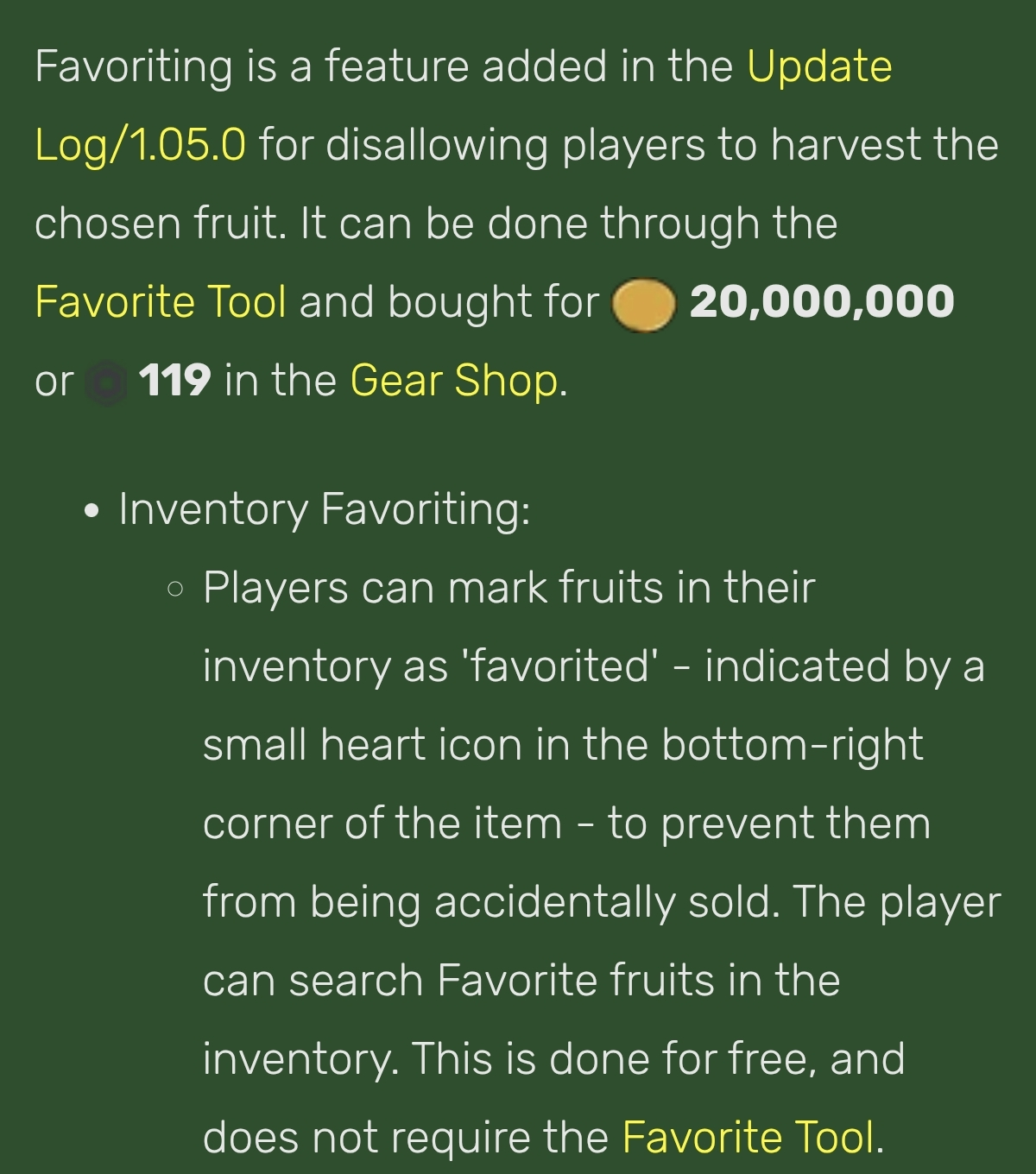This screenshot has width=1036, height=1174.
Task: Click the text 'disallowing players'
Action: [x=515, y=145]
